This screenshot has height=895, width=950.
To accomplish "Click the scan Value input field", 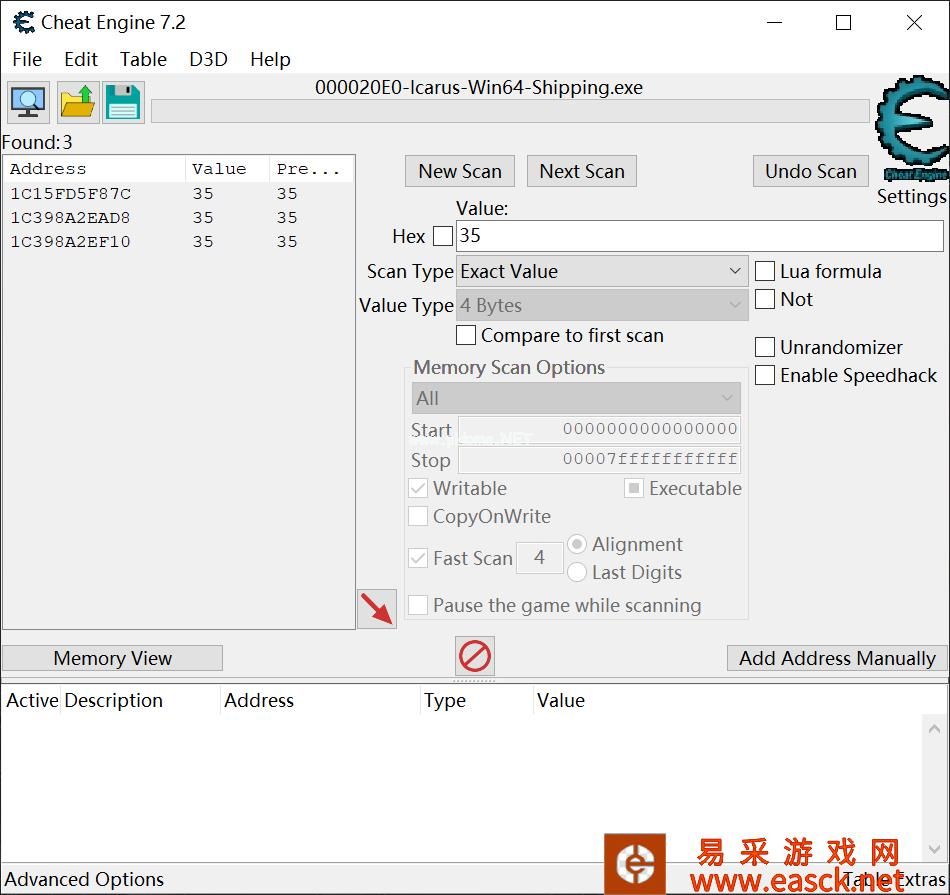I will [699, 236].
